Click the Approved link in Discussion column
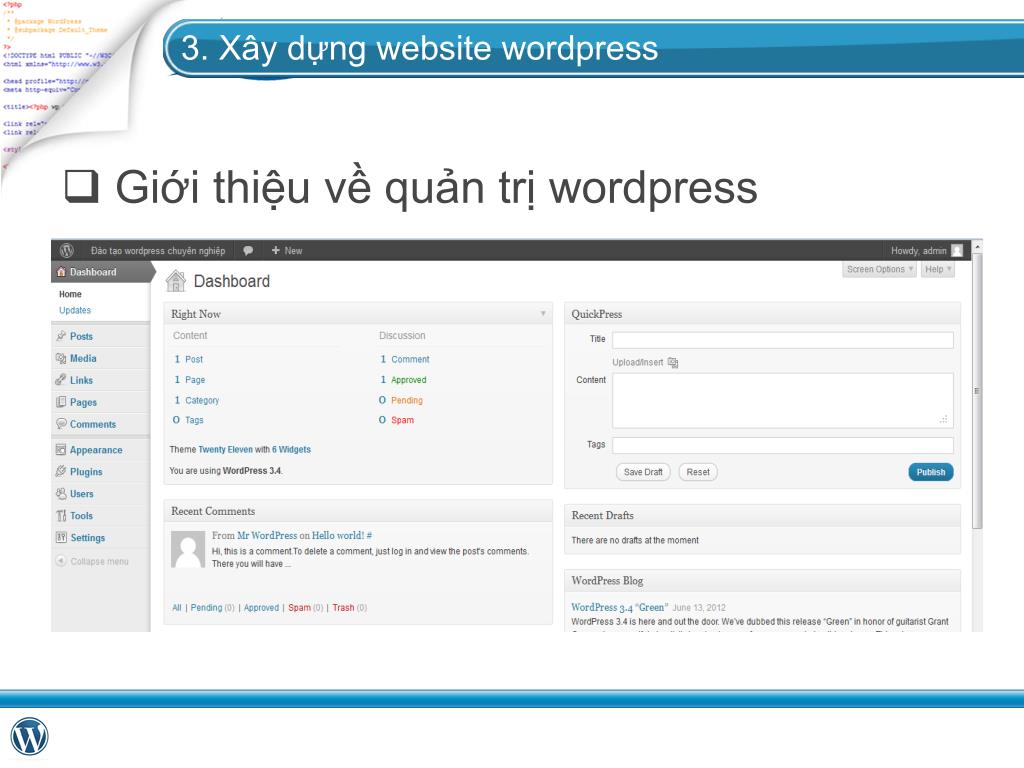Viewport: 1024px width, 768px height. 409,380
